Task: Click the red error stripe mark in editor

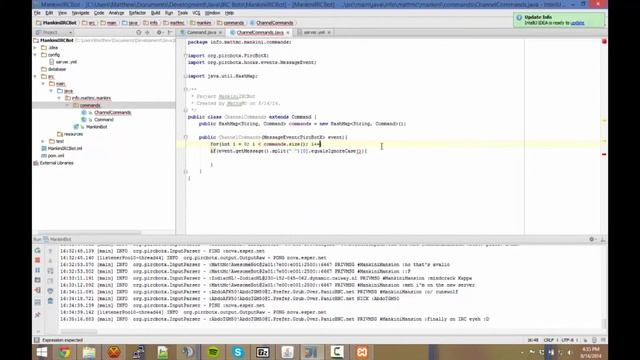Action: click(604, 154)
